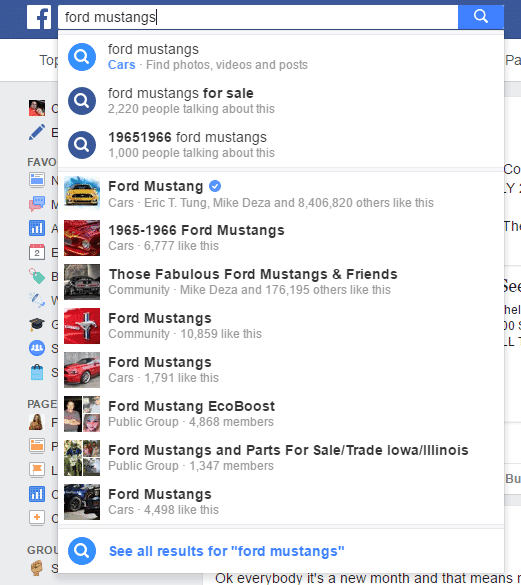
Task: Click the blue 'Cars' category label under ford mustangs
Action: coord(122,65)
